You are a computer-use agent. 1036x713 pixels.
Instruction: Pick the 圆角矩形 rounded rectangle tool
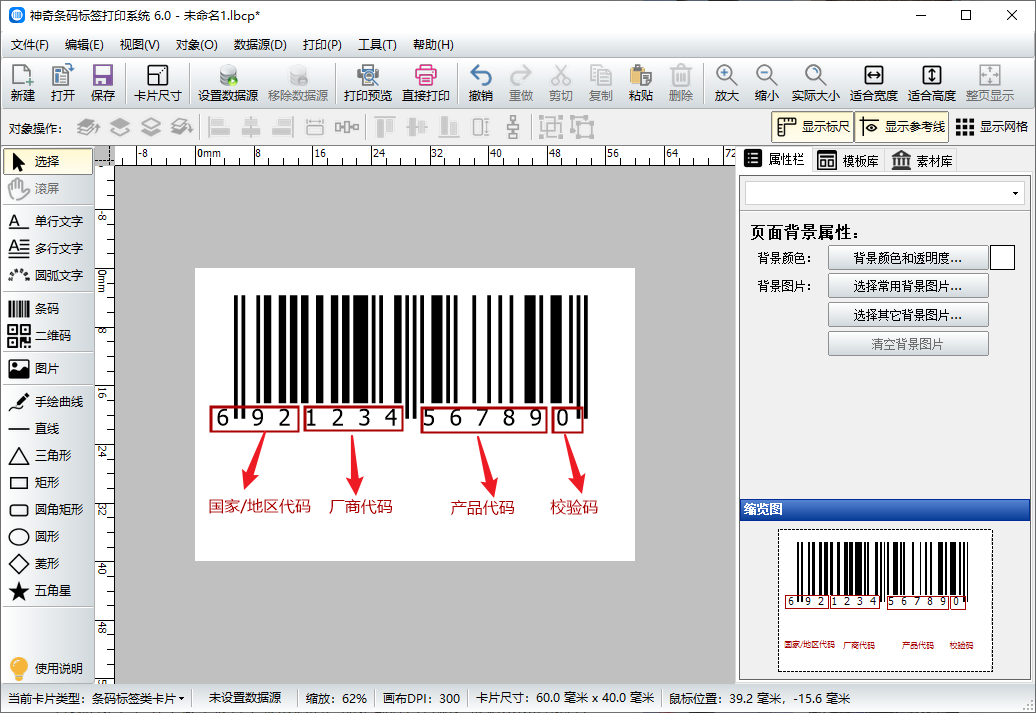pyautogui.click(x=48, y=509)
